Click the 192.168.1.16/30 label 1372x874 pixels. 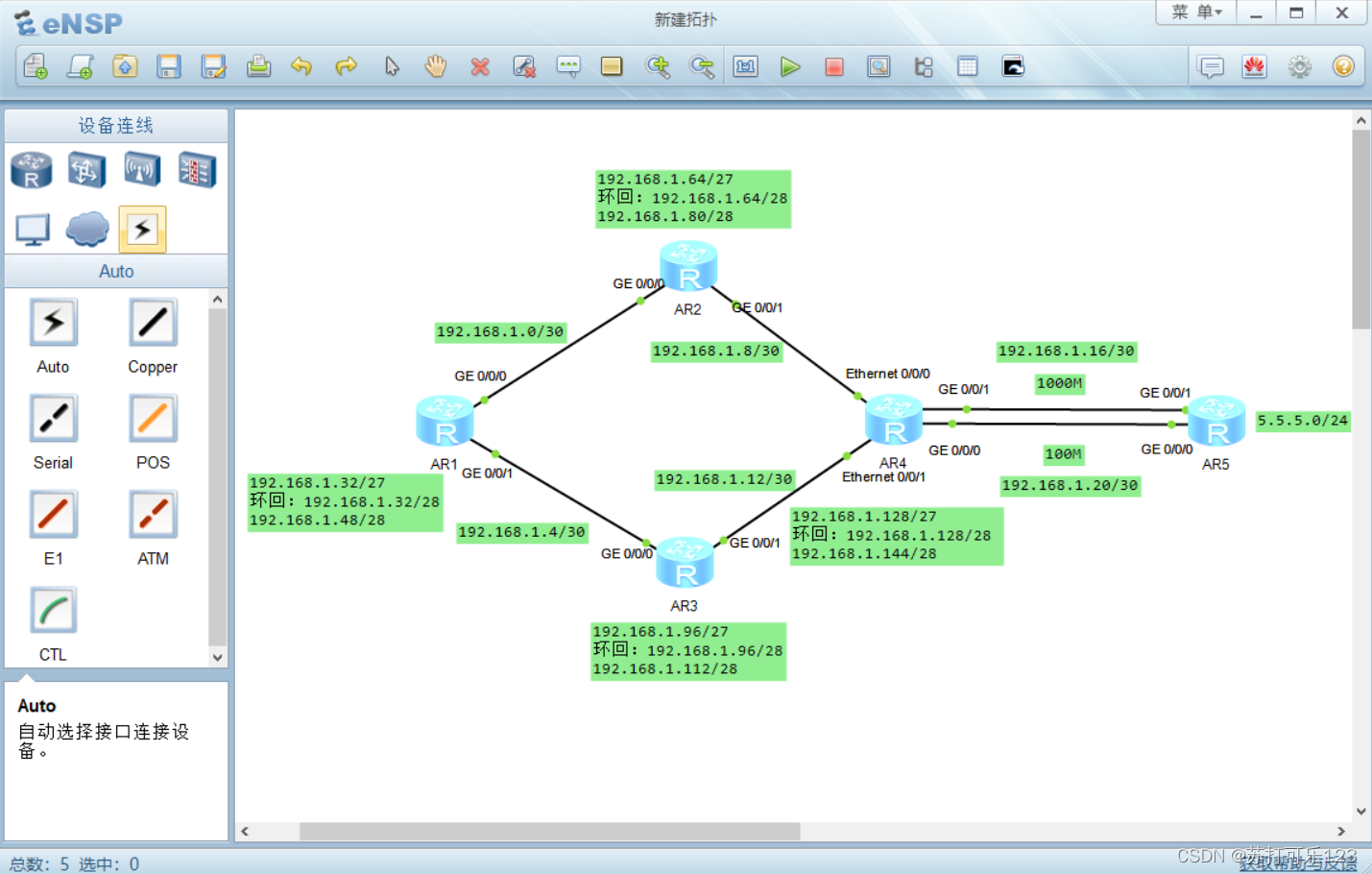[x=1067, y=352]
